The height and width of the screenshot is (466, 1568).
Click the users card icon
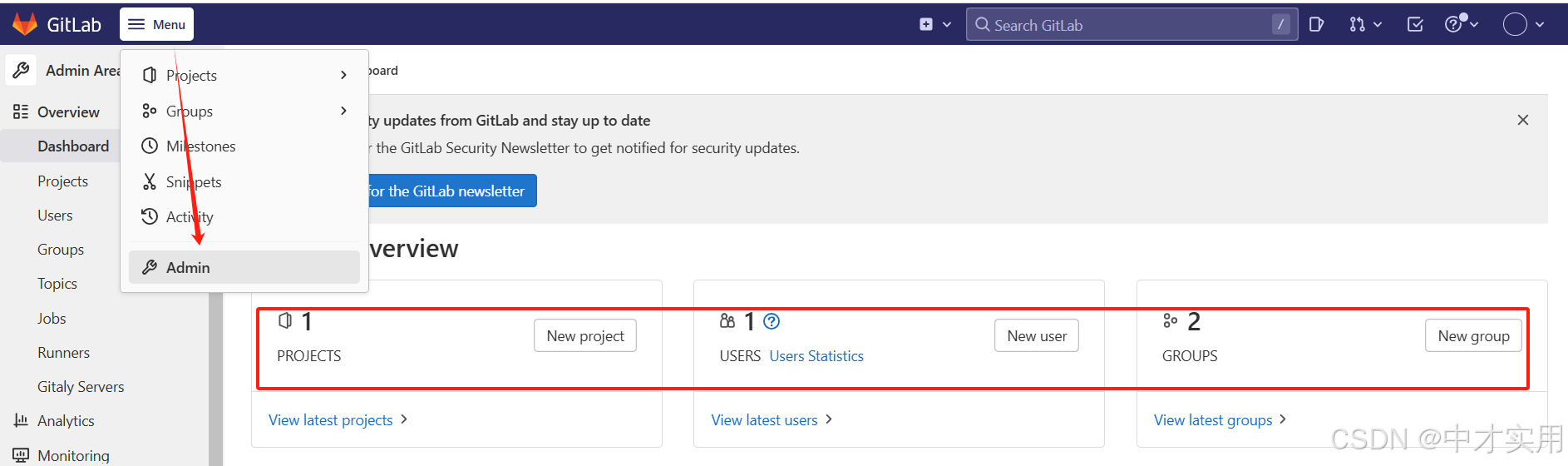pos(727,320)
